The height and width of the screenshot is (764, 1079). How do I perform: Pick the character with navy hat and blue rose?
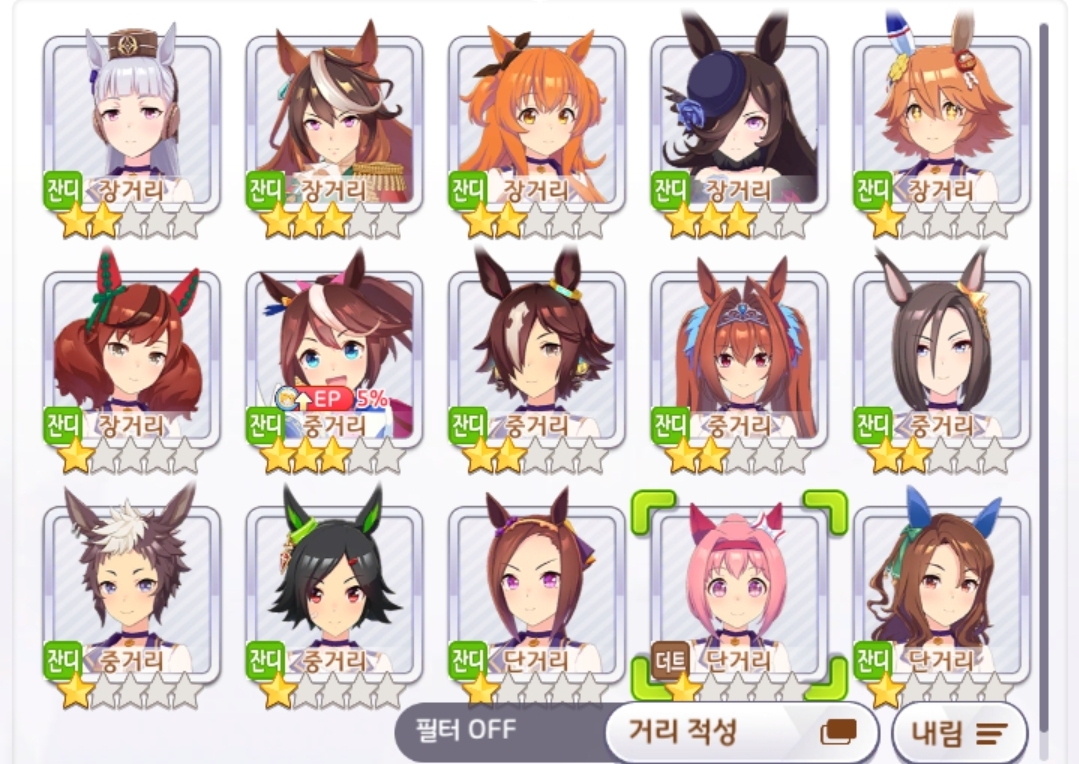coord(739,124)
